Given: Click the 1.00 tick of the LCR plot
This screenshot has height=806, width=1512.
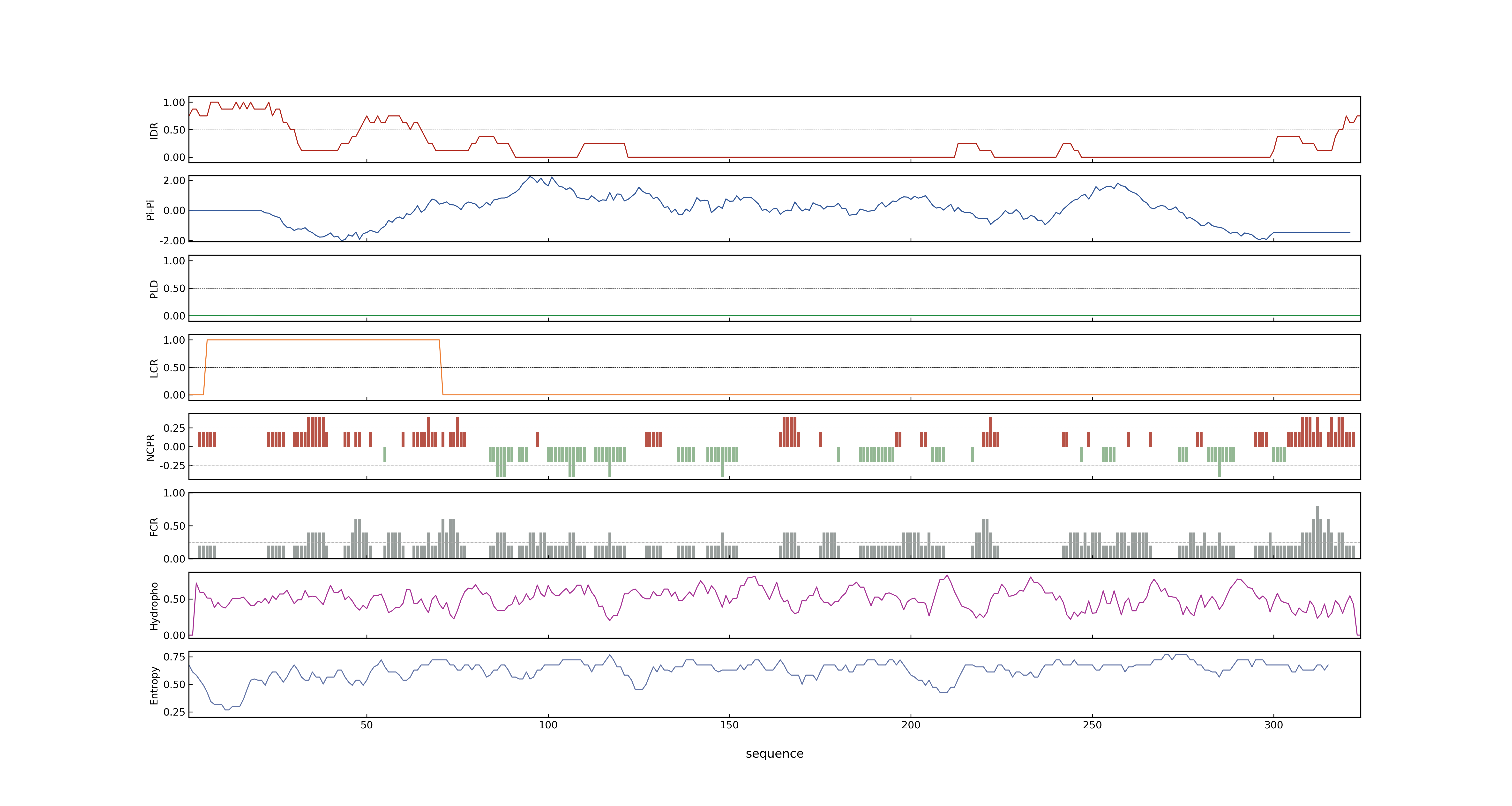Looking at the screenshot, I should (174, 340).
